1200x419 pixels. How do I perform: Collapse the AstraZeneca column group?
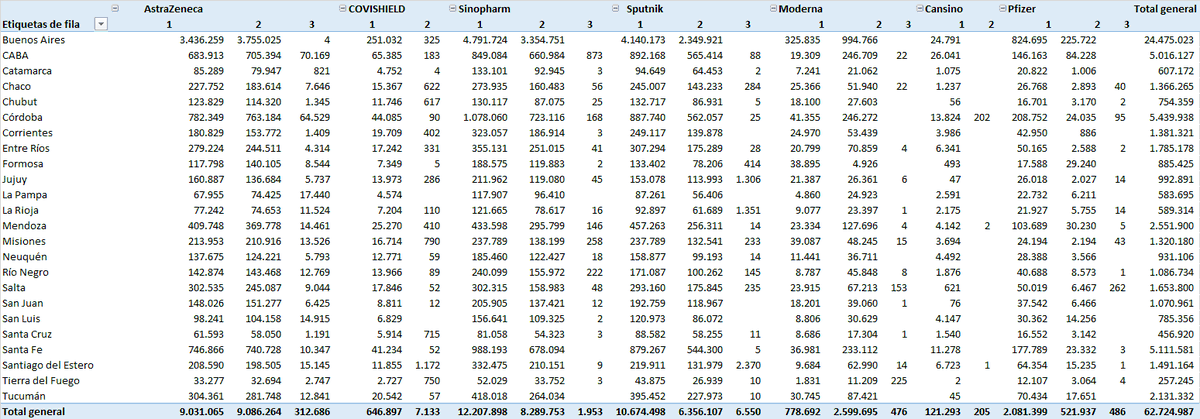[x=115, y=8]
